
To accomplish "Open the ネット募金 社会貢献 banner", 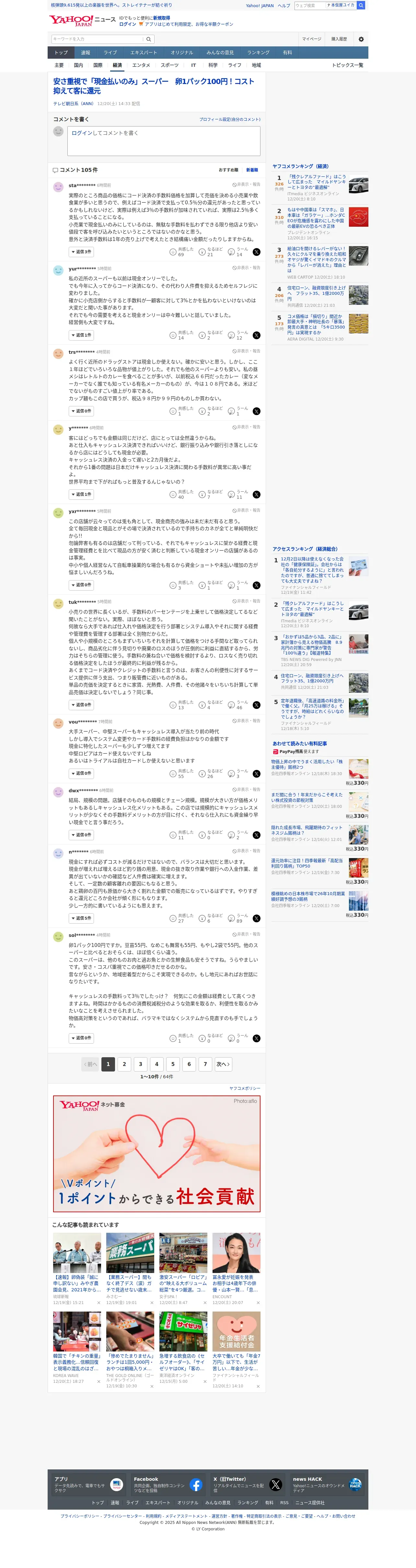I will point(157,1154).
